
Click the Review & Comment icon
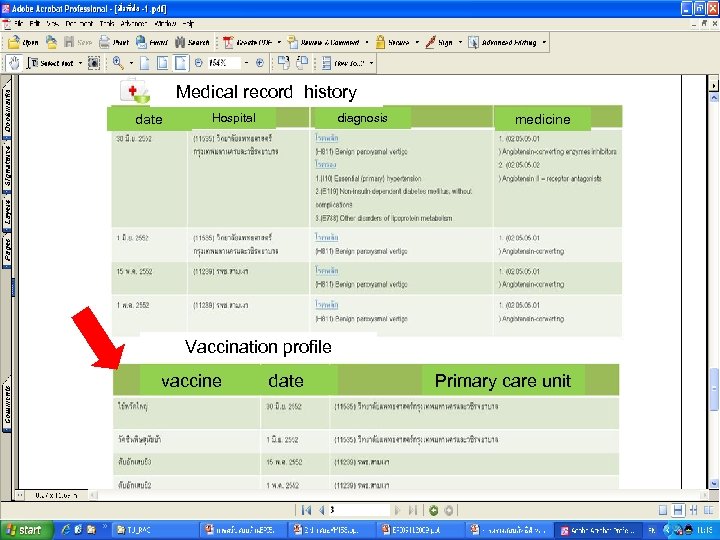292,42
